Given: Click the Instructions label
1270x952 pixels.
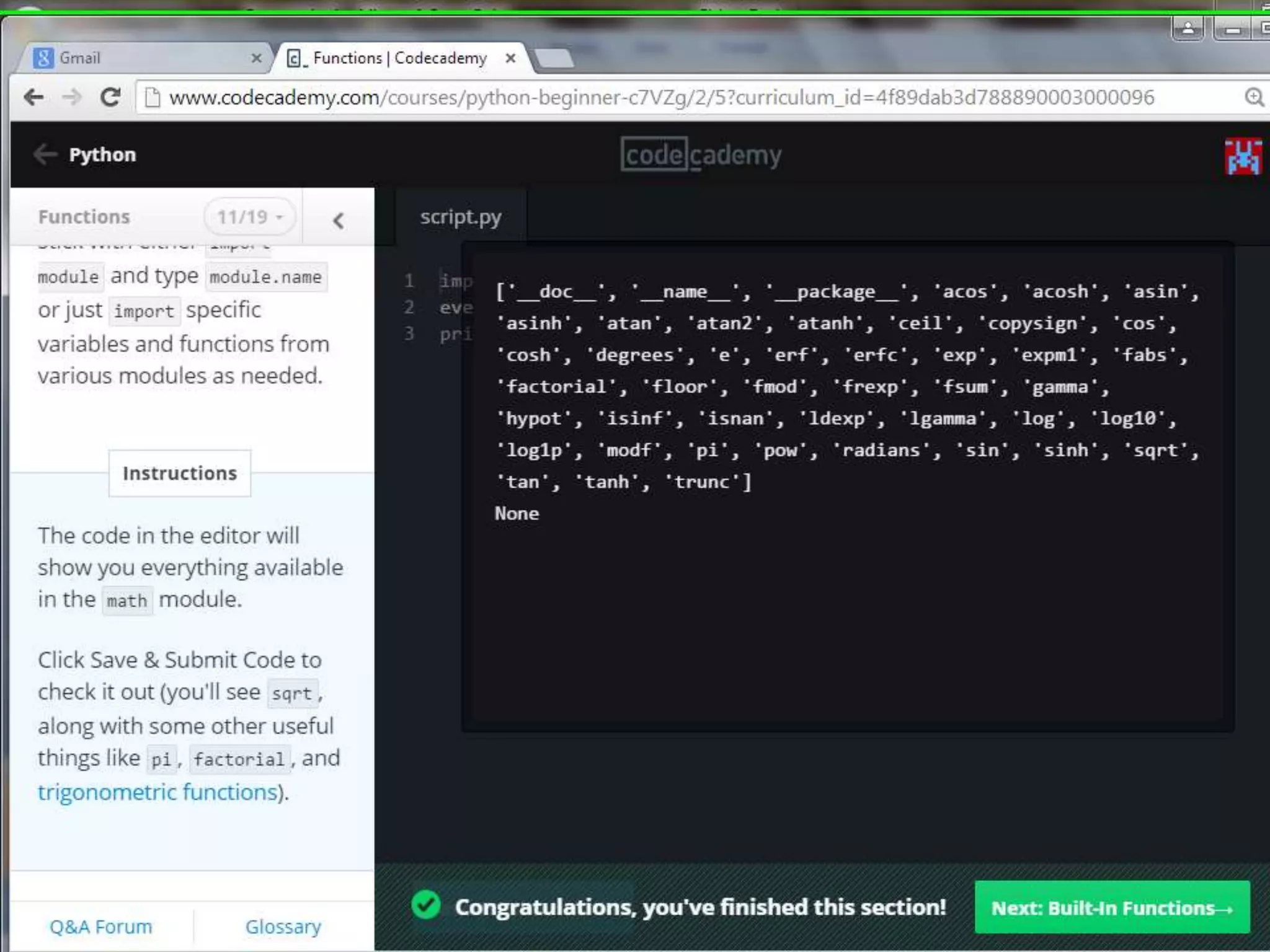Looking at the screenshot, I should coord(180,473).
